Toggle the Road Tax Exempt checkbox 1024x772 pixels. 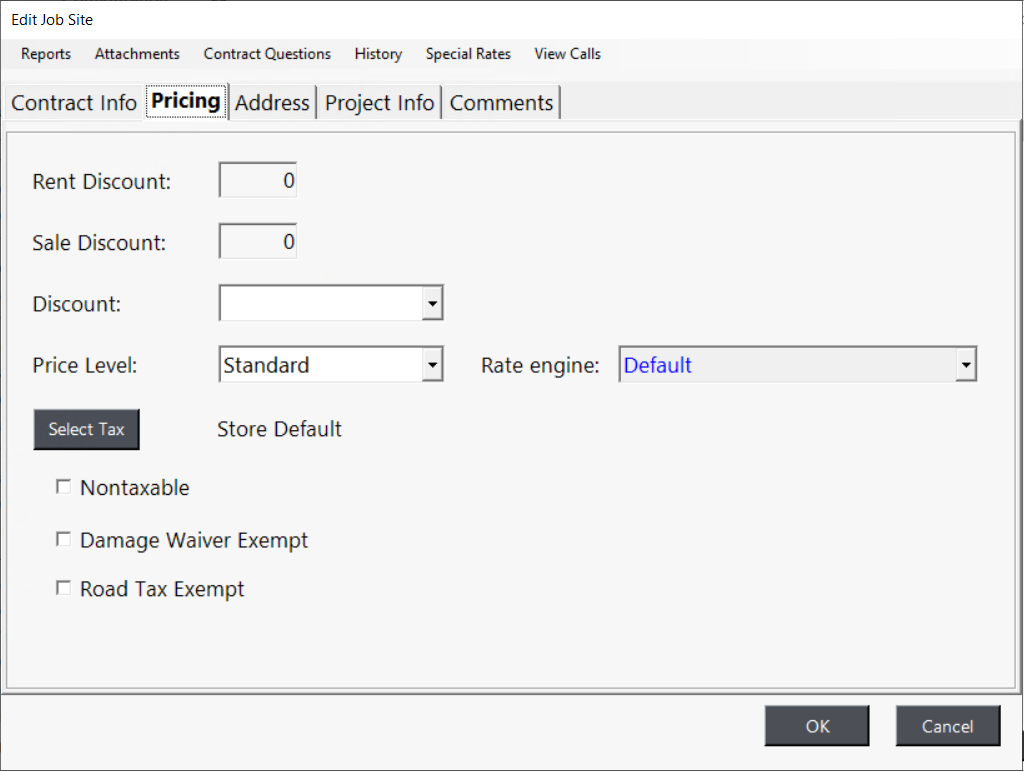pos(64,589)
